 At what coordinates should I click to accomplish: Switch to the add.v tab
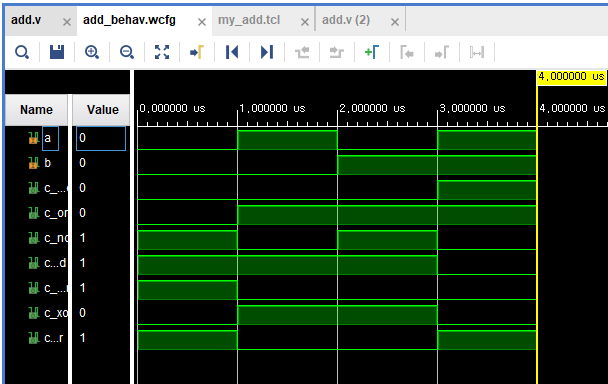pyautogui.click(x=26, y=20)
